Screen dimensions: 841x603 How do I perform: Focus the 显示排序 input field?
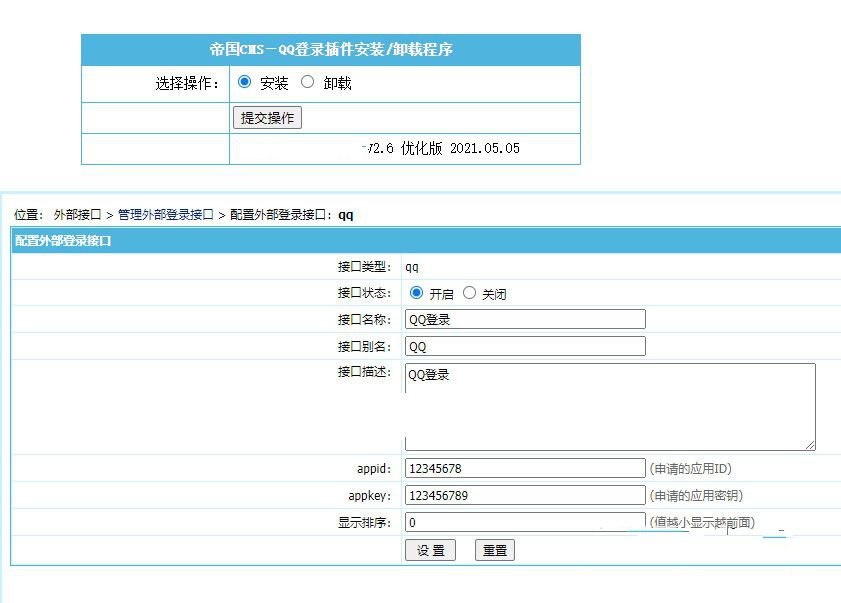525,522
